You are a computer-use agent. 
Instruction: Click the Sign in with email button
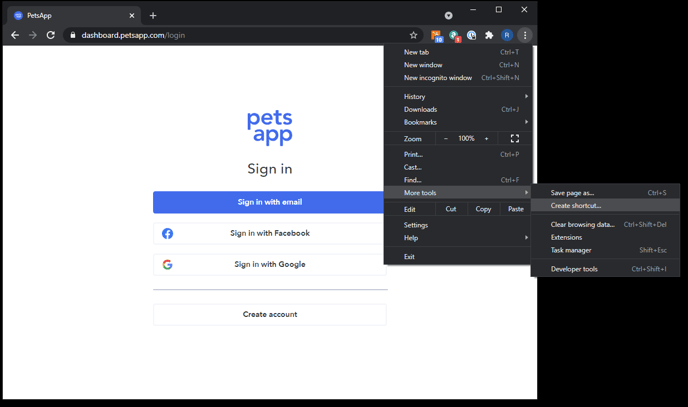(269, 202)
